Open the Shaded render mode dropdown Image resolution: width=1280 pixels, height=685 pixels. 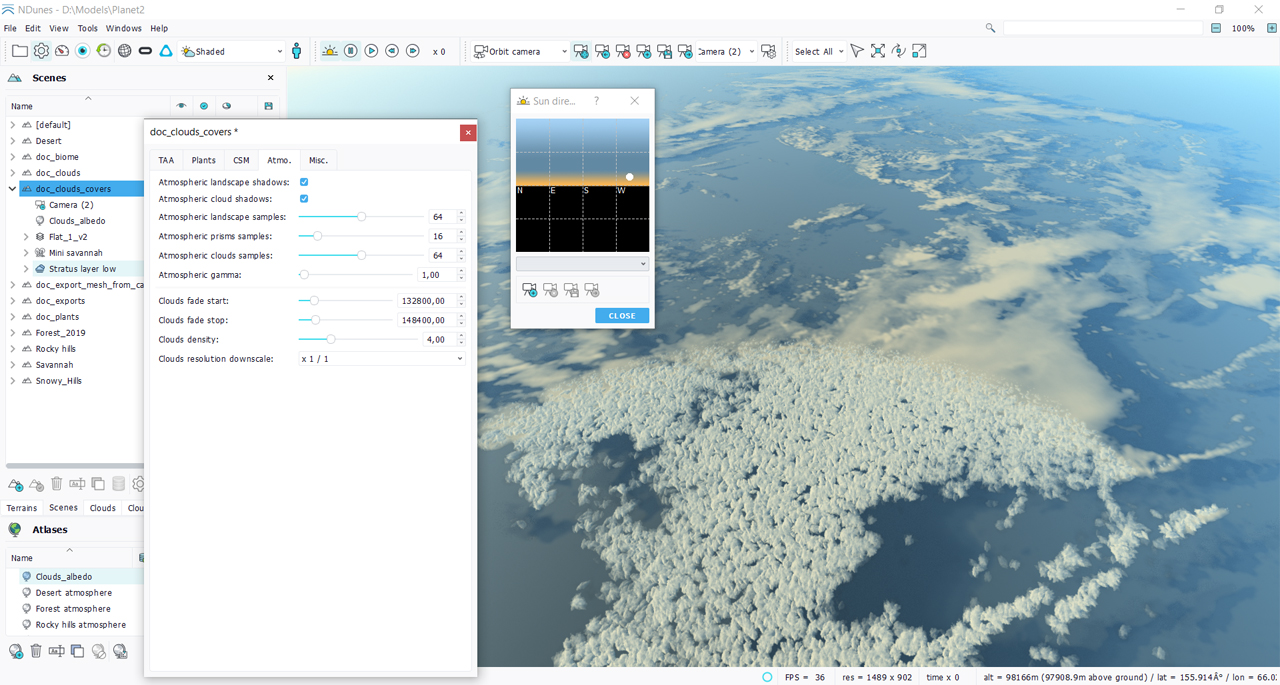232,51
